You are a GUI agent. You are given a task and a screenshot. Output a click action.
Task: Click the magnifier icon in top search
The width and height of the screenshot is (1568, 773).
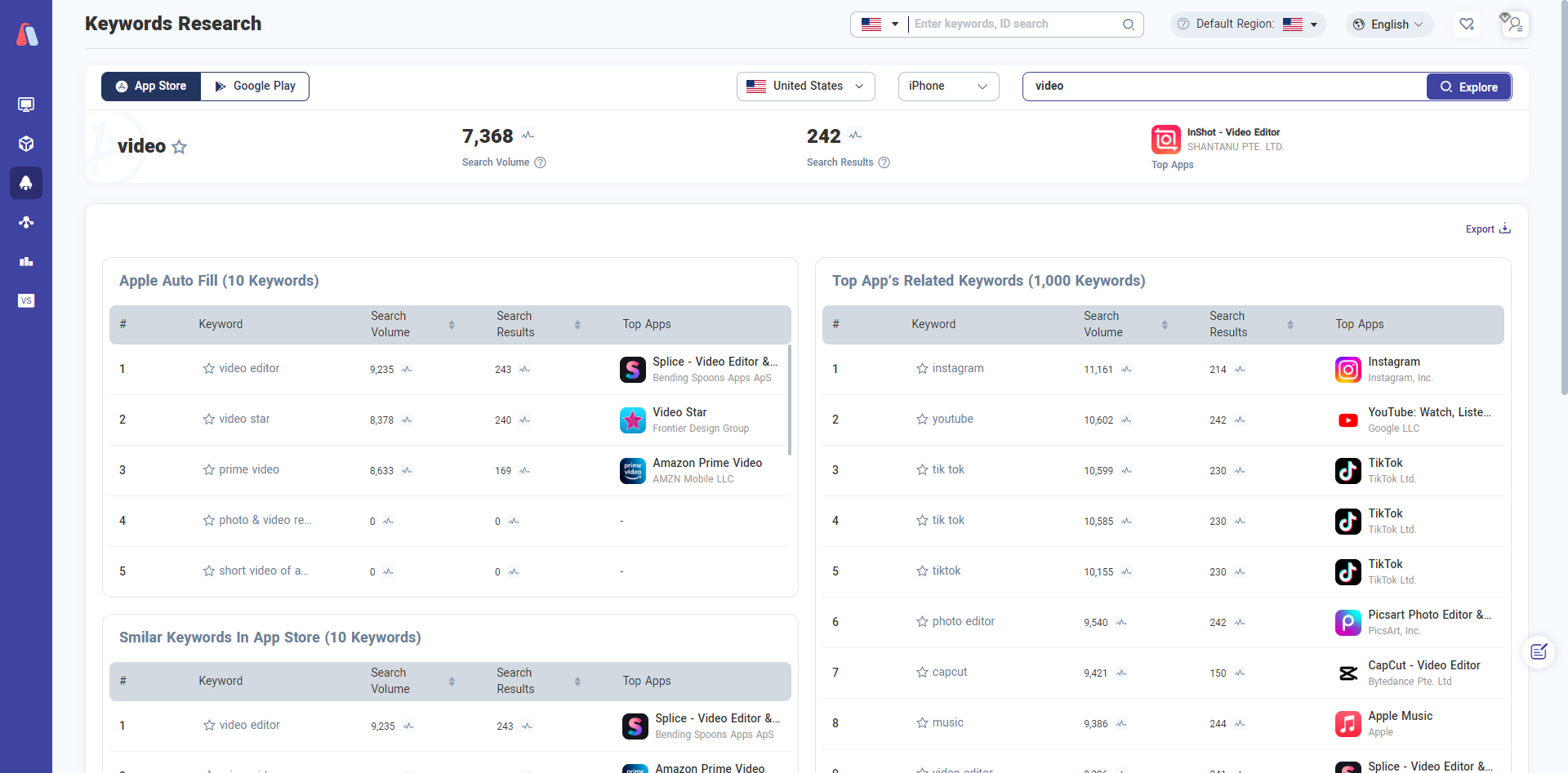(x=1129, y=24)
